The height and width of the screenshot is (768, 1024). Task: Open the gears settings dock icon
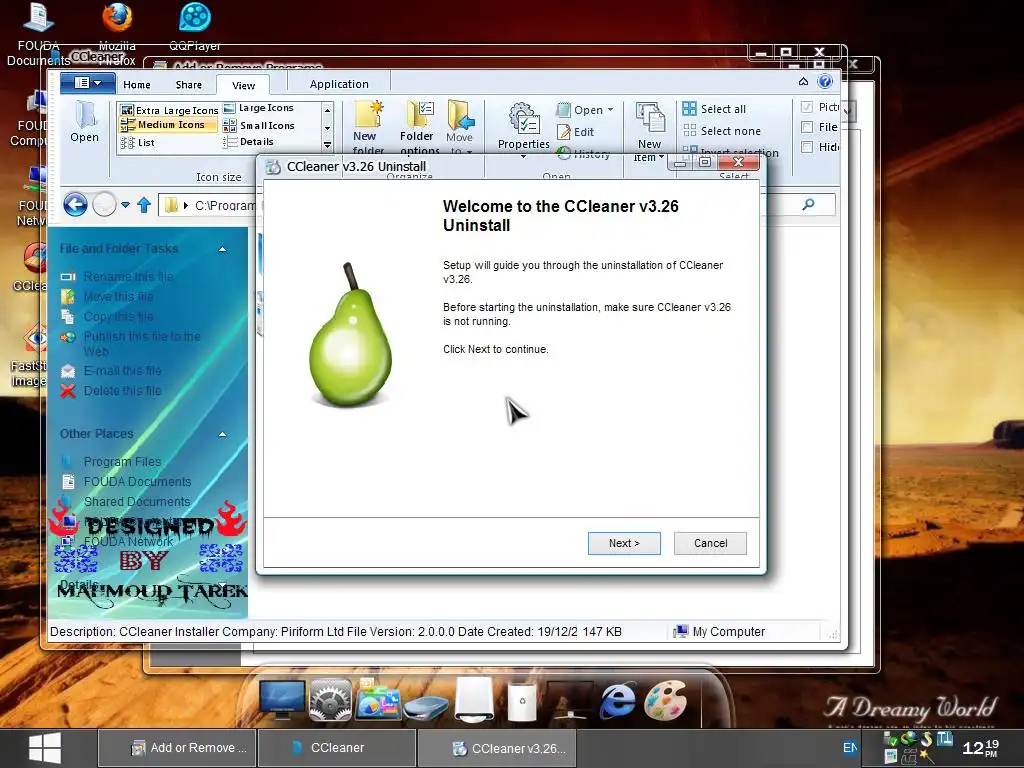(330, 700)
